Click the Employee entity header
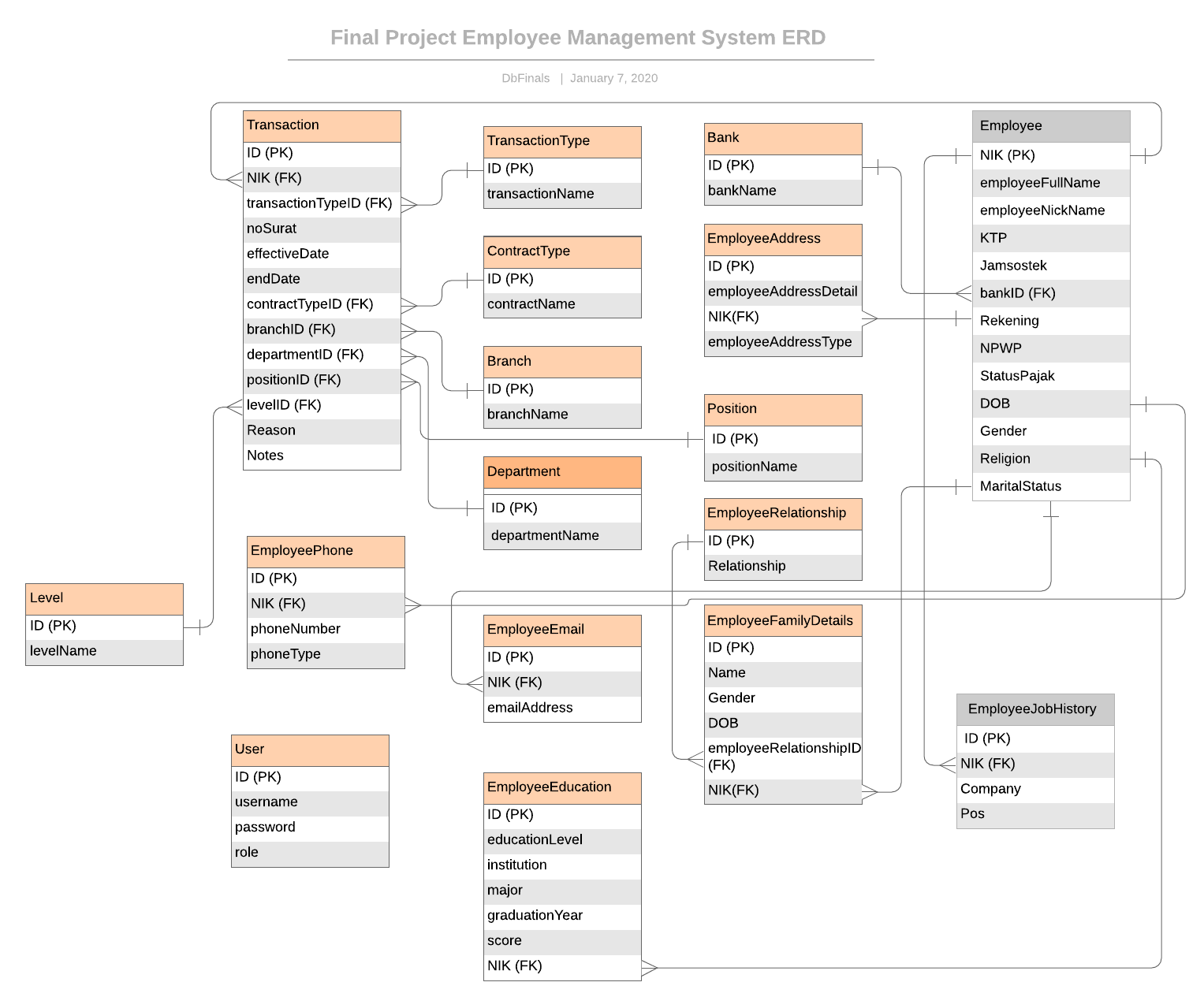The height and width of the screenshot is (997, 1204). point(1051,126)
